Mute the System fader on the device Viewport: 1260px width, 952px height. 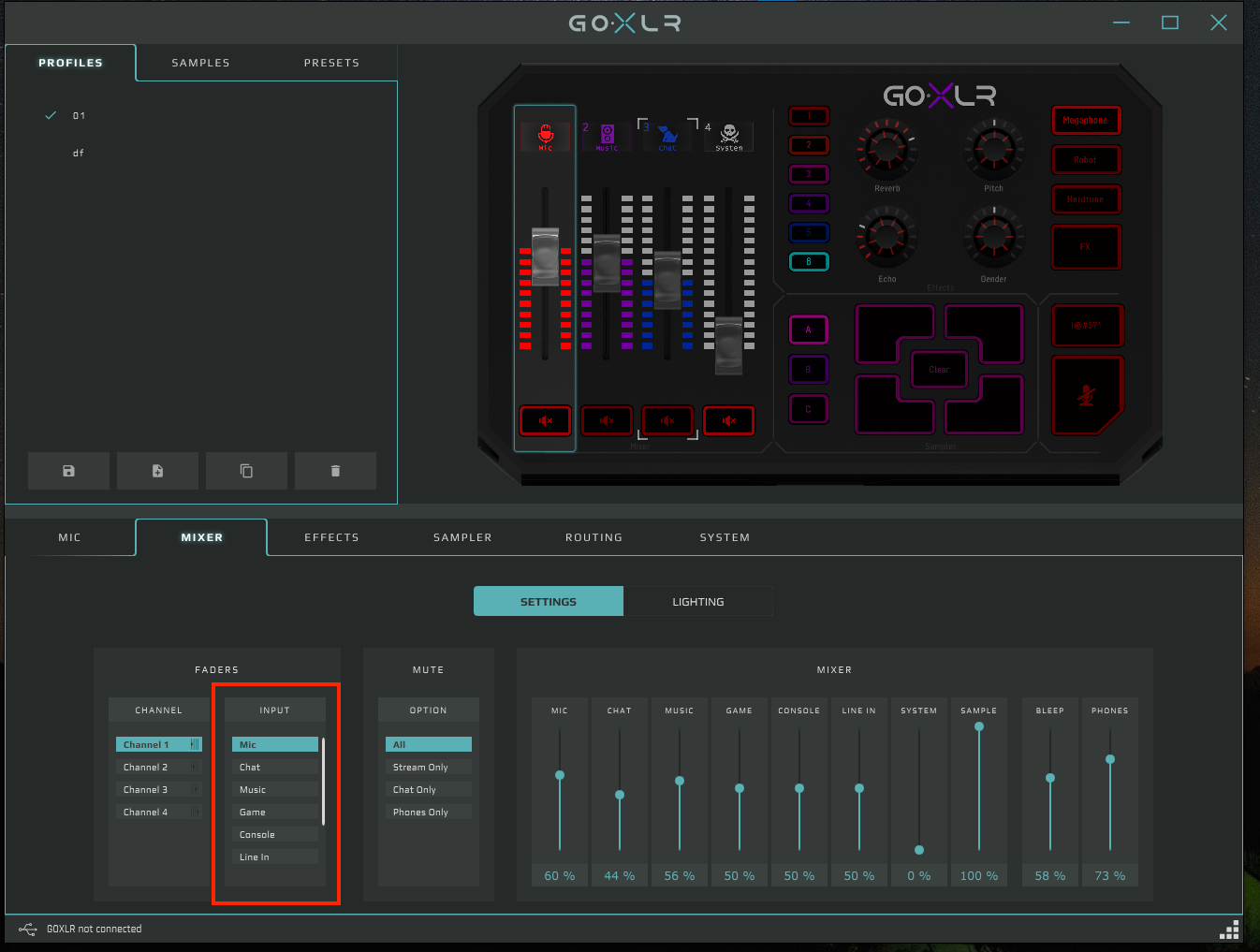pyautogui.click(x=729, y=420)
